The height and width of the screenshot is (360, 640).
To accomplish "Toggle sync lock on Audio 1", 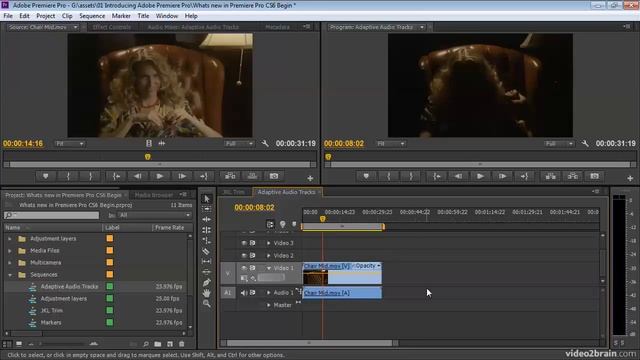I will [x=253, y=293].
